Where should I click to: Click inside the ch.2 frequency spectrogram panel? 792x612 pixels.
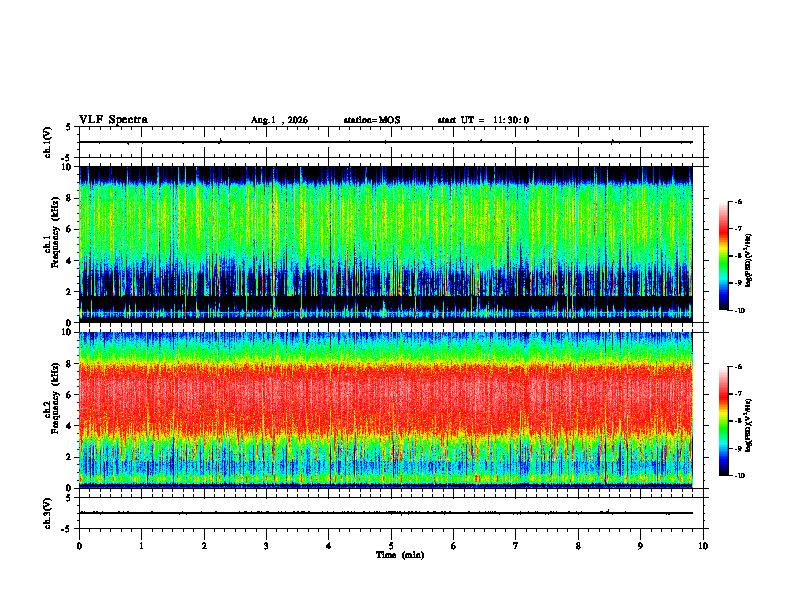click(x=385, y=410)
